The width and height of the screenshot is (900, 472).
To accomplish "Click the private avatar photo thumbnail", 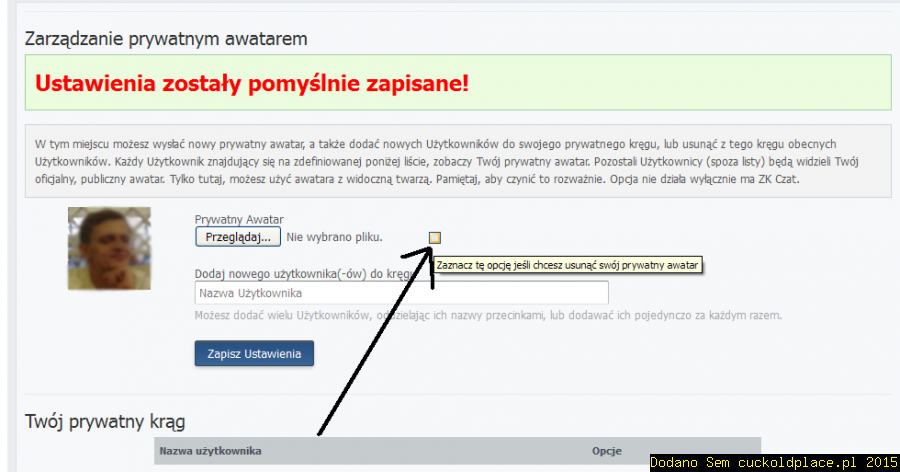I will point(109,248).
